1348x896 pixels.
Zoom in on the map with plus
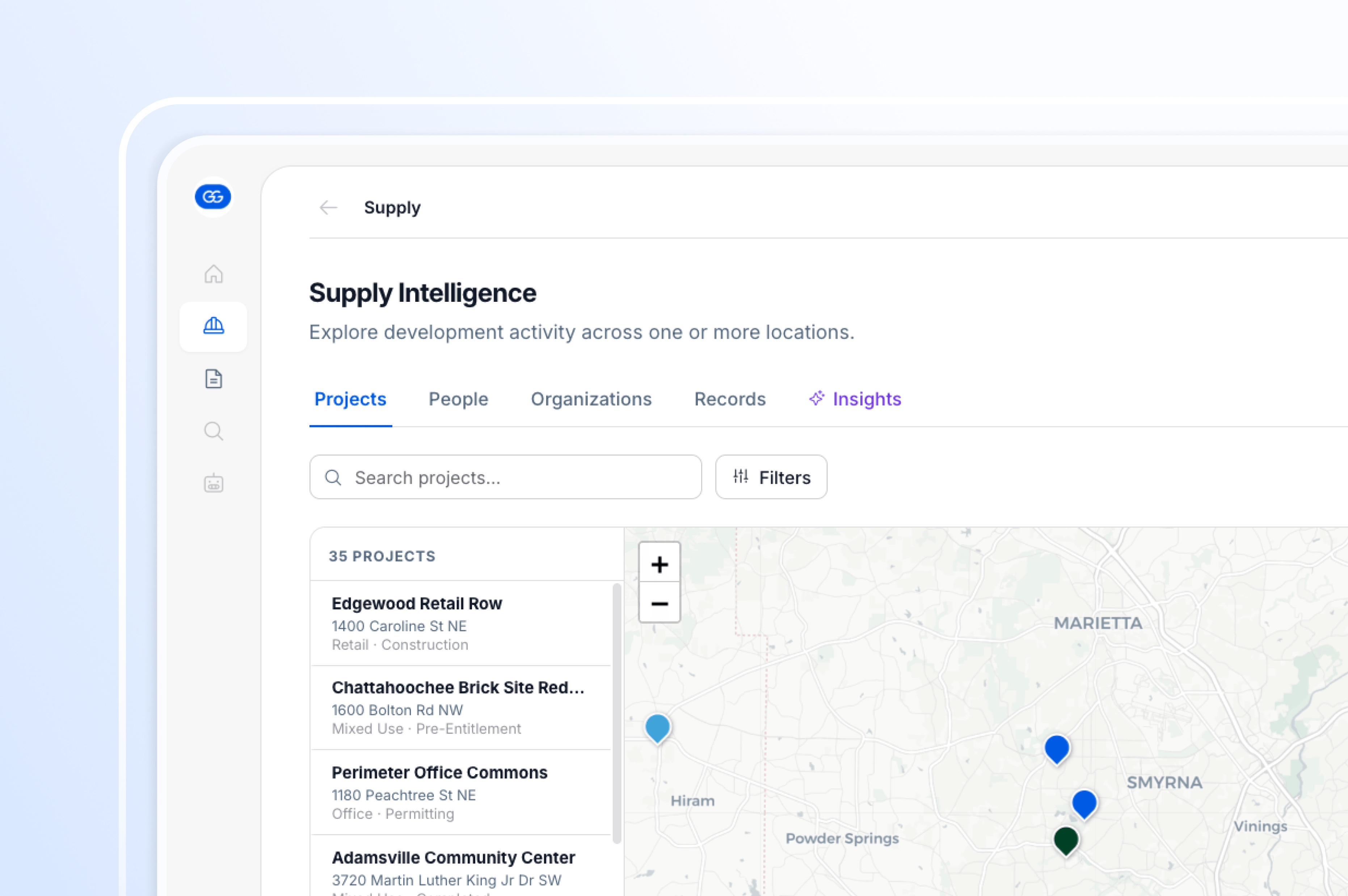660,564
